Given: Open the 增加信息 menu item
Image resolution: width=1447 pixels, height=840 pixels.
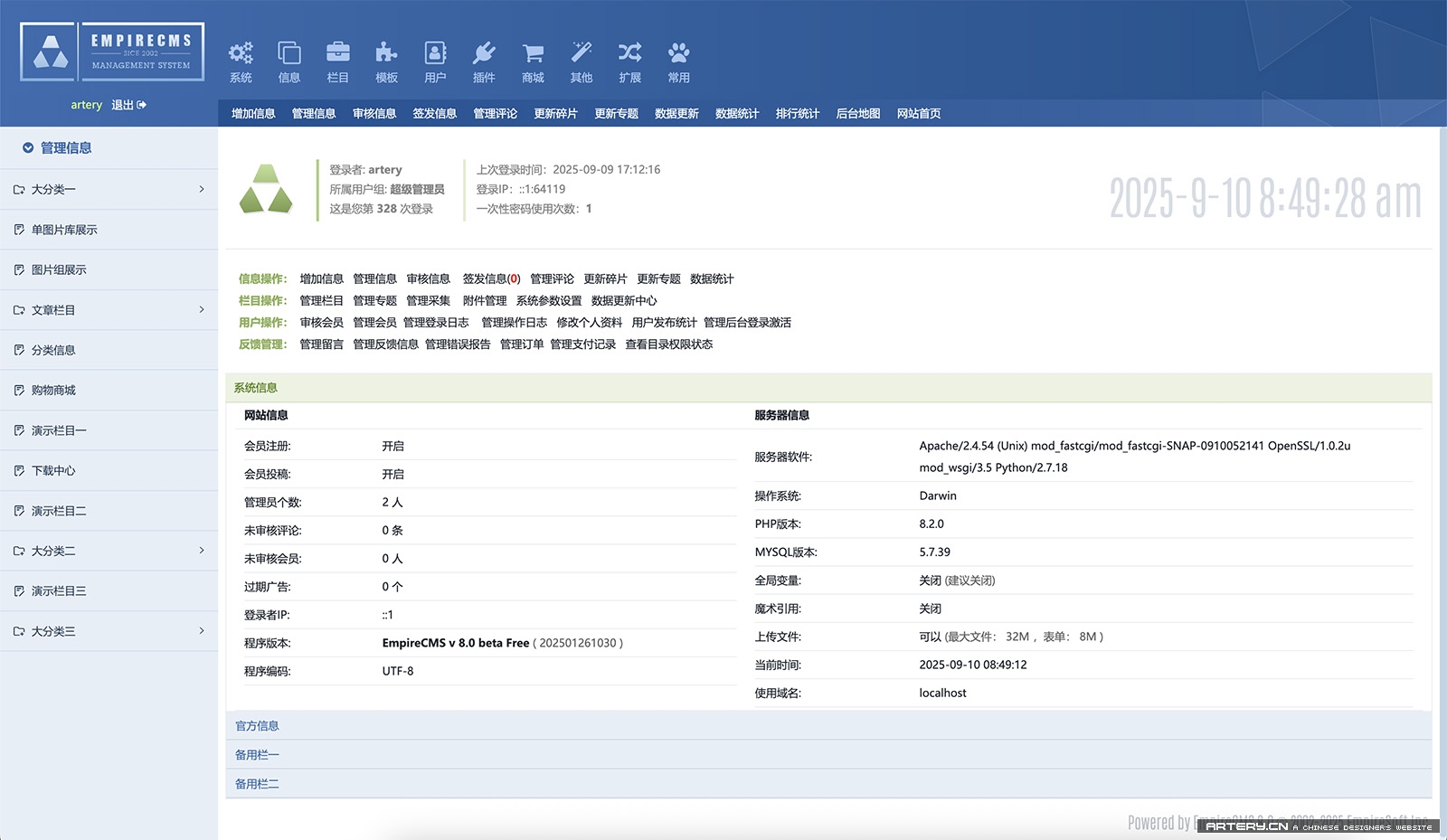Looking at the screenshot, I should 253,113.
